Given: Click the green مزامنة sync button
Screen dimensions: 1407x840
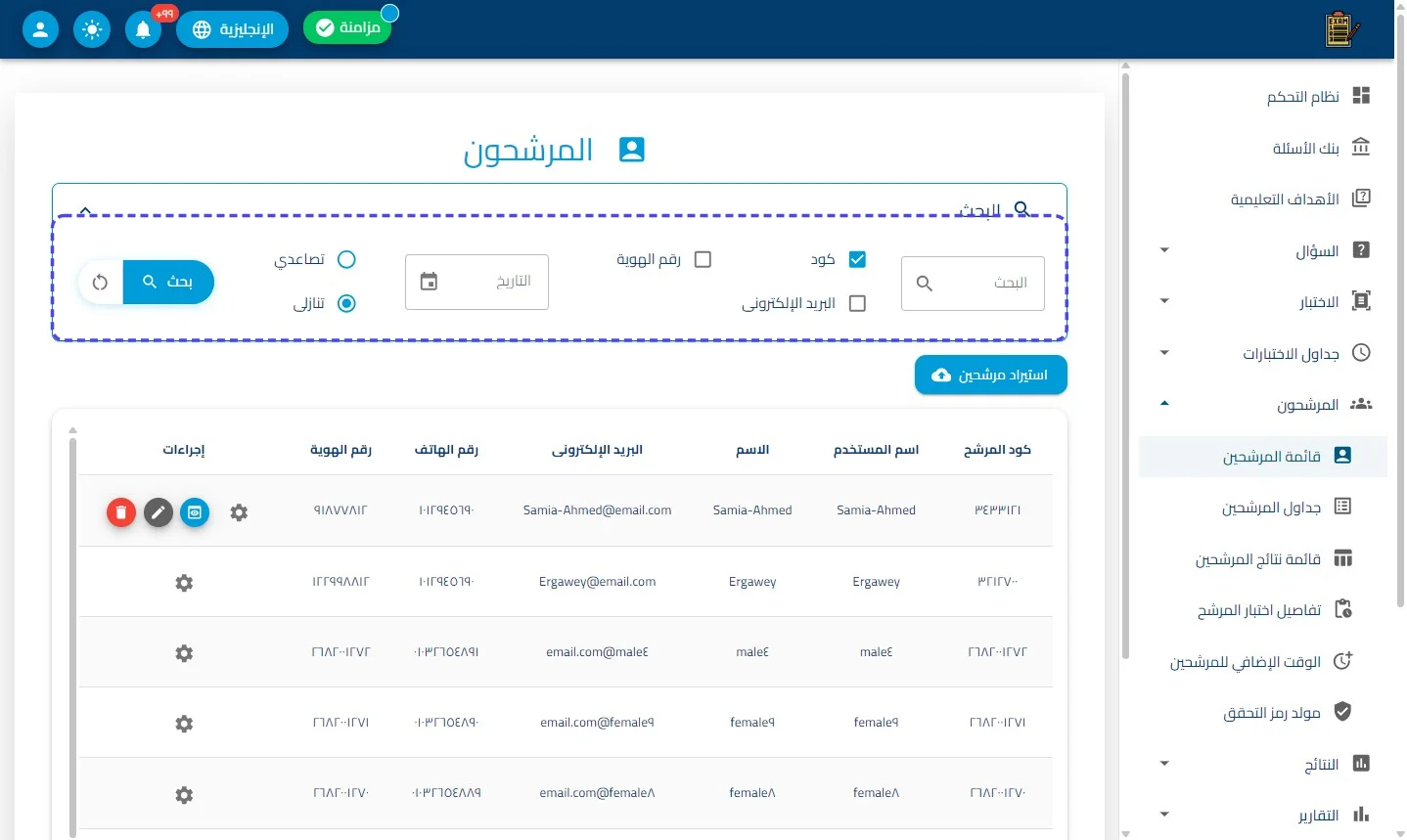Looking at the screenshot, I should 347,27.
